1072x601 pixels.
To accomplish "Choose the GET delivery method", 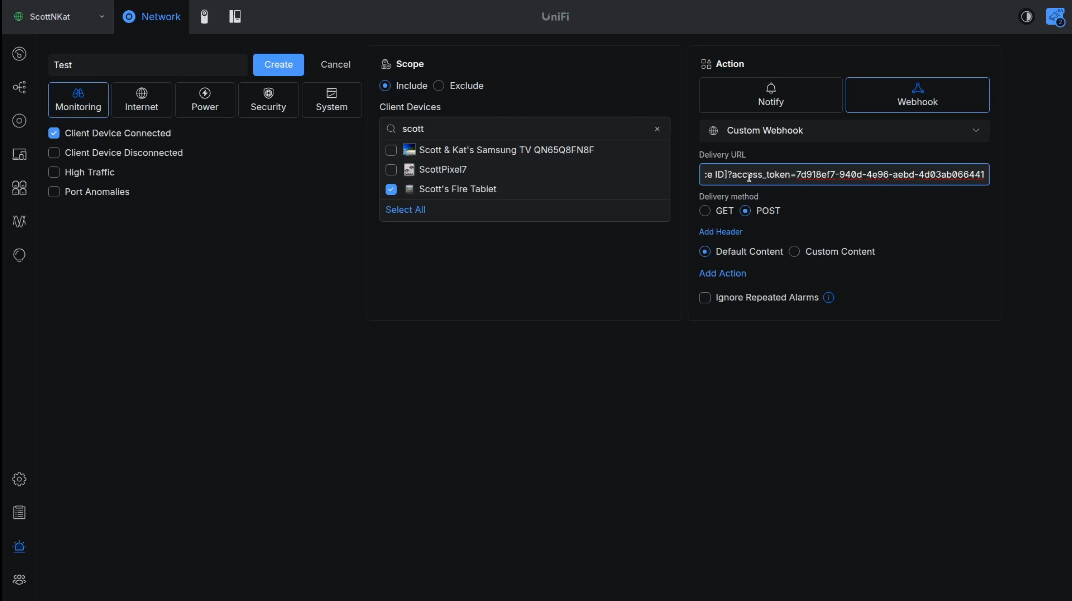I will (x=706, y=211).
